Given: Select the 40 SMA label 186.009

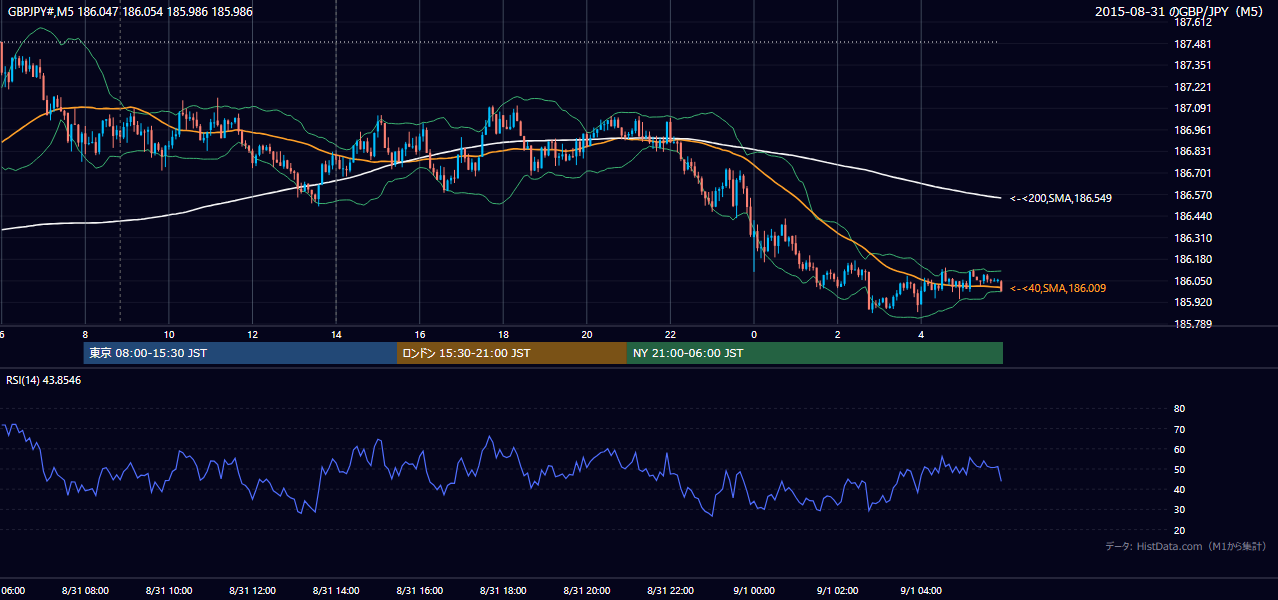Looking at the screenshot, I should [x=1058, y=288].
